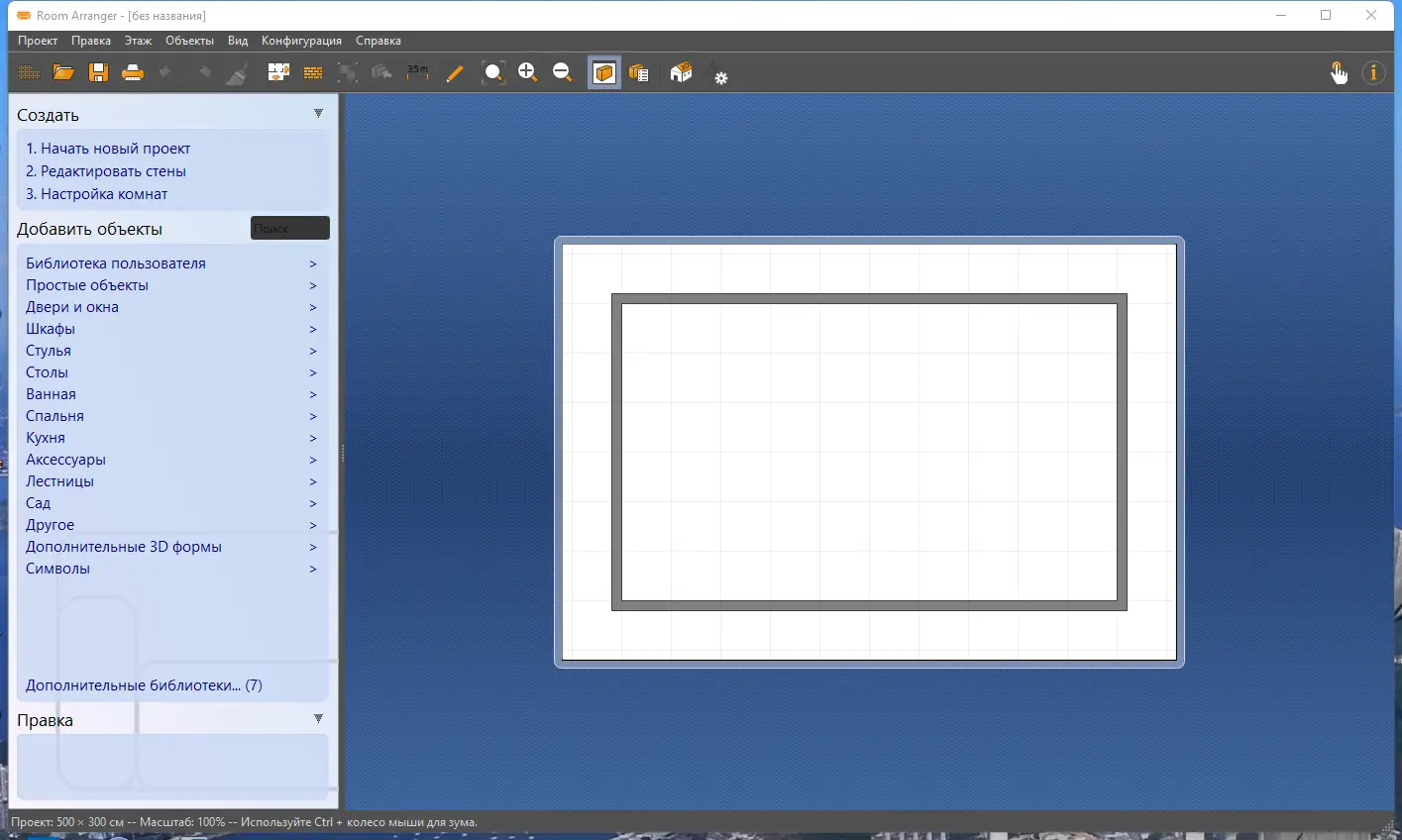Click the gear settings icon in toolbar

click(x=720, y=77)
